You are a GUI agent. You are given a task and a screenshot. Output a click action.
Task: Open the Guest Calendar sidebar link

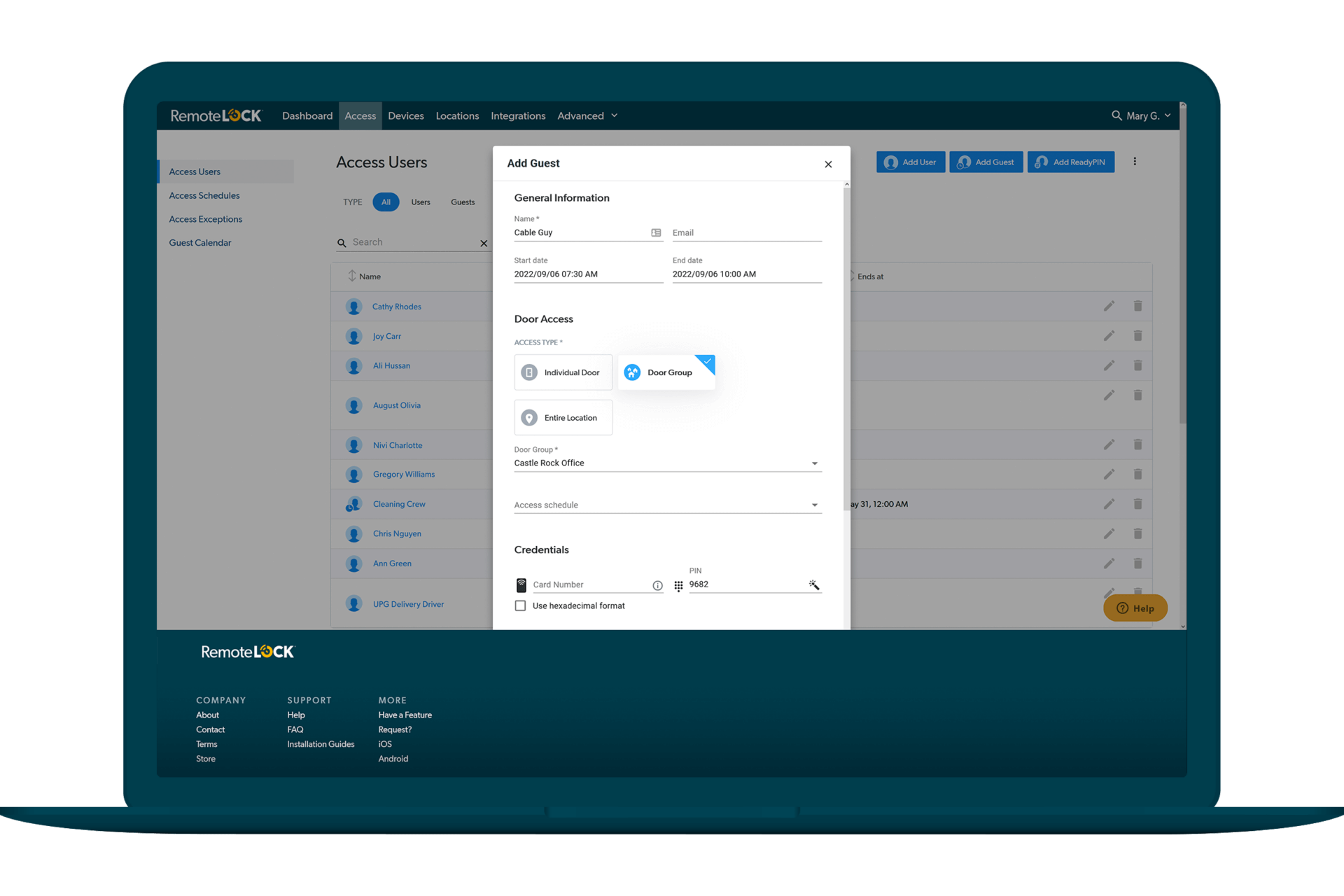click(x=200, y=243)
